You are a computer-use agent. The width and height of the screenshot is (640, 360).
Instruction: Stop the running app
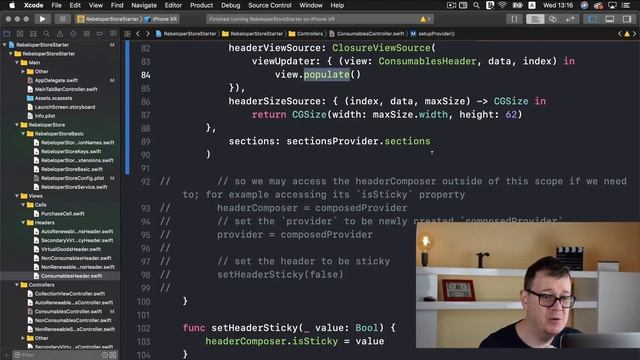pos(62,19)
